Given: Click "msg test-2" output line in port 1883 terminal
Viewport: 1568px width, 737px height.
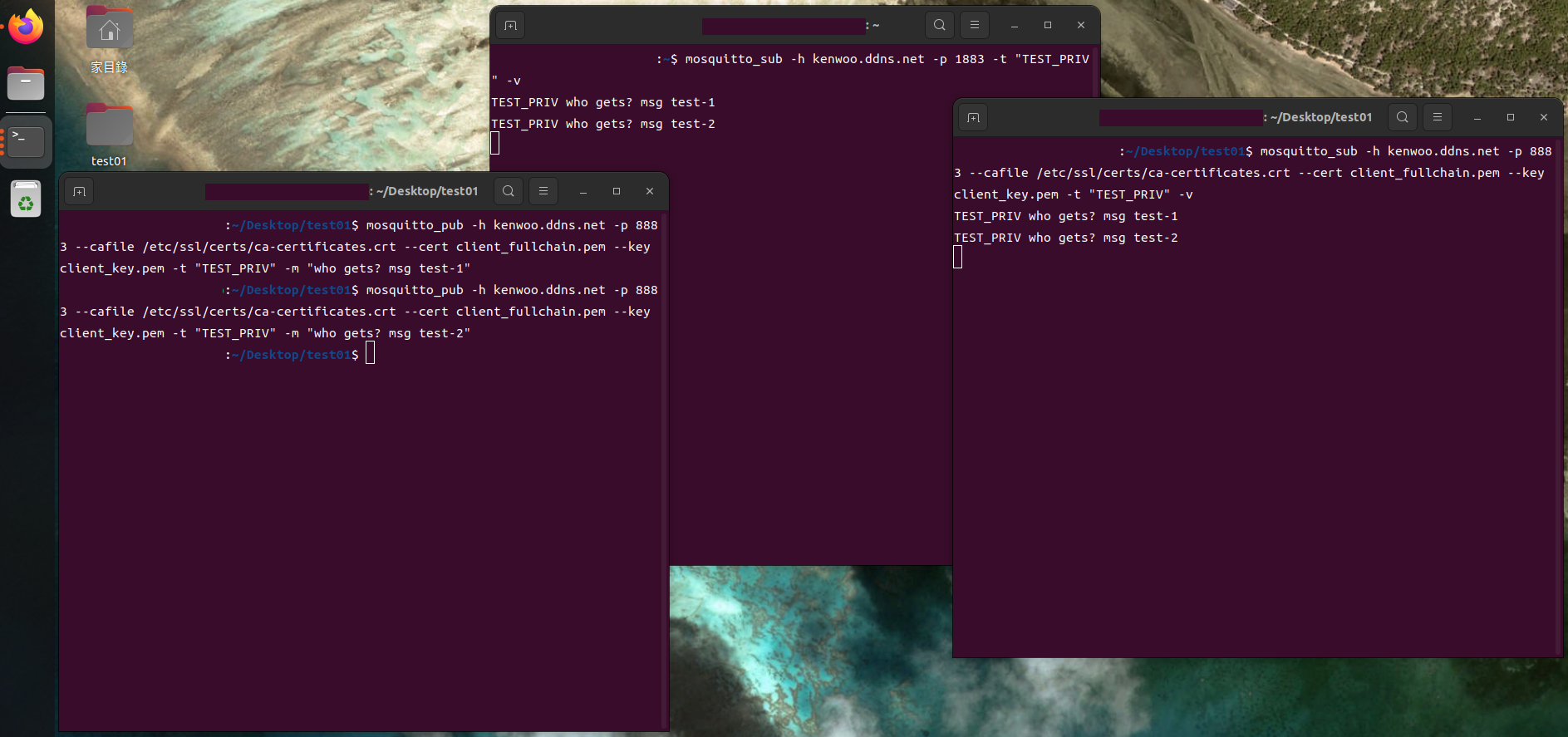Looking at the screenshot, I should point(603,124).
